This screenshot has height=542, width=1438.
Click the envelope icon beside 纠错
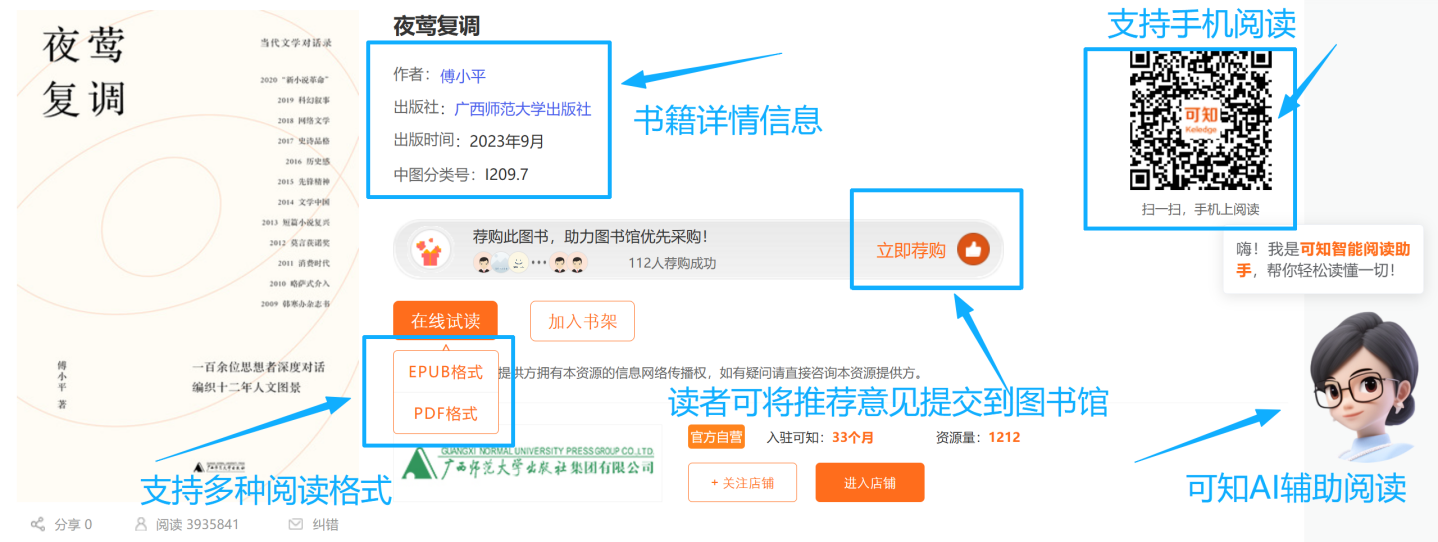[295, 524]
